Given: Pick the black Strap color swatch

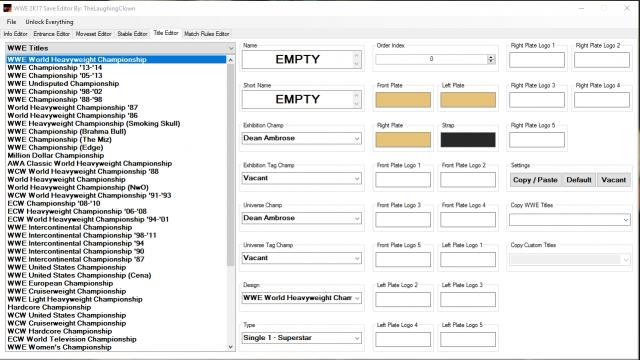Looking at the screenshot, I should (468, 140).
